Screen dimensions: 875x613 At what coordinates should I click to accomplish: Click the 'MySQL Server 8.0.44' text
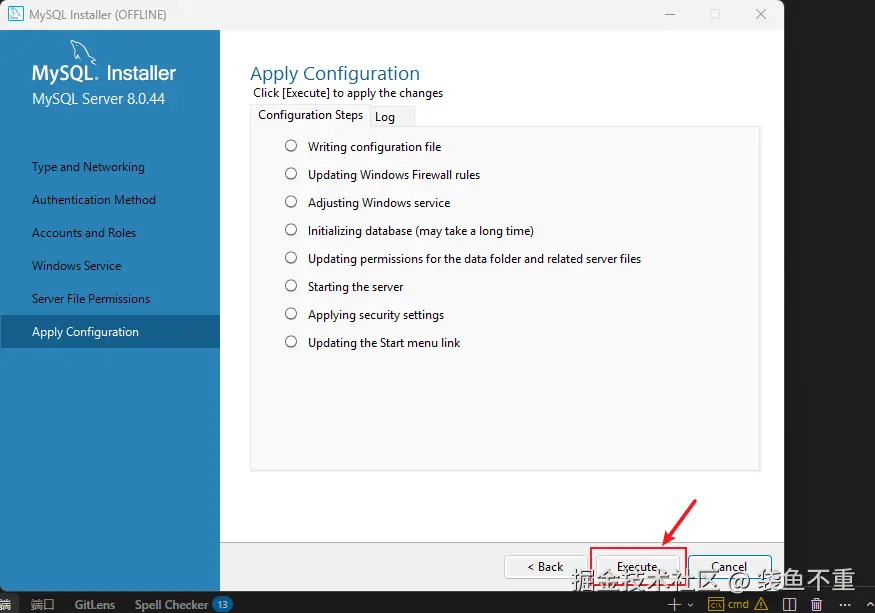99,99
